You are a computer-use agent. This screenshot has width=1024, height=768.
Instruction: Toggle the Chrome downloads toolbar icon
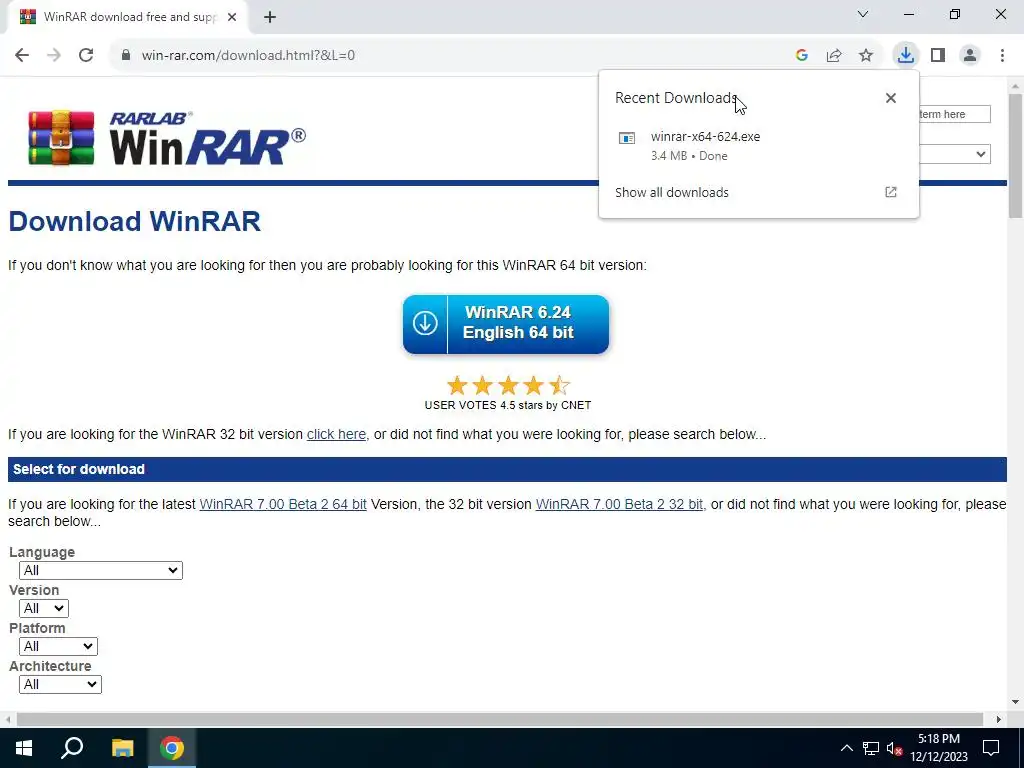906,55
